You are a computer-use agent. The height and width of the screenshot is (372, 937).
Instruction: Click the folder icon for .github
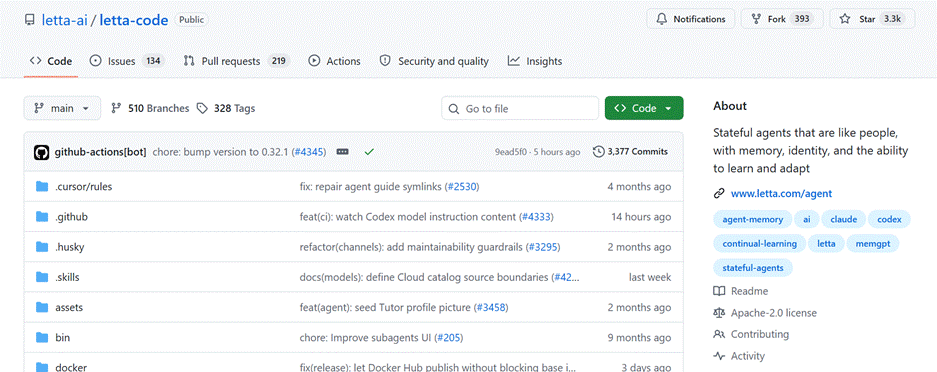[42, 217]
